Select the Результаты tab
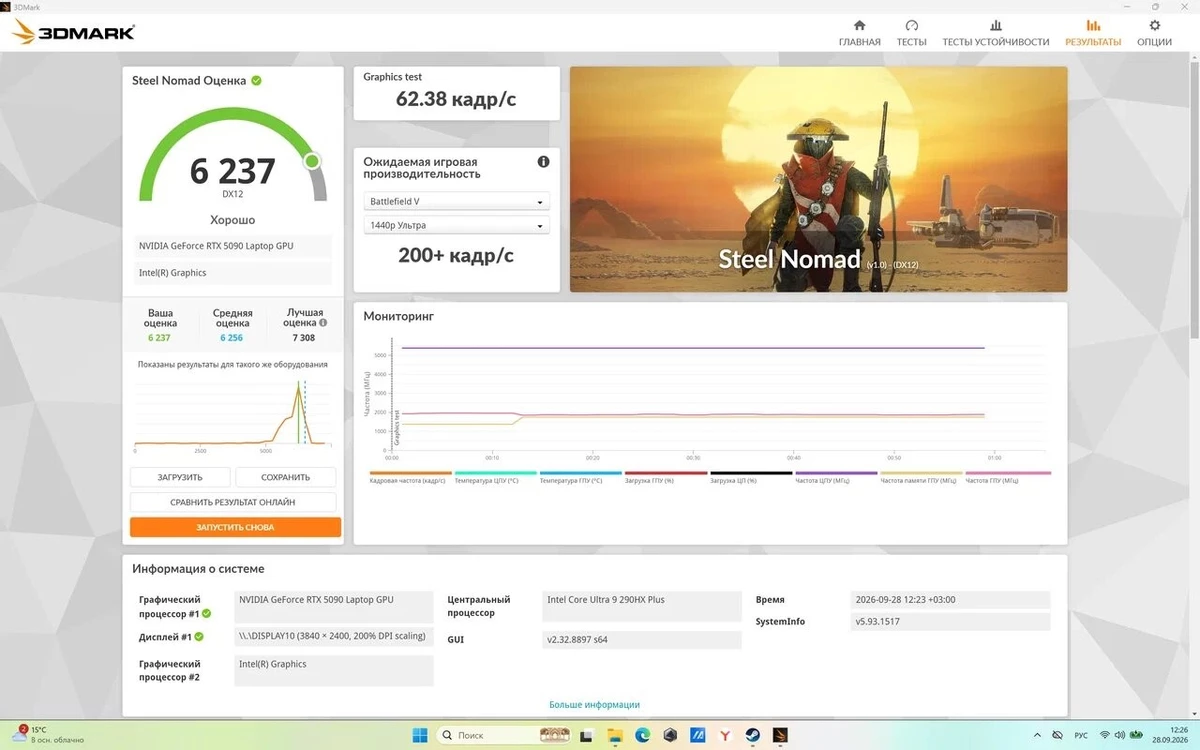Viewport: 1200px width, 750px height. pos(1093,33)
